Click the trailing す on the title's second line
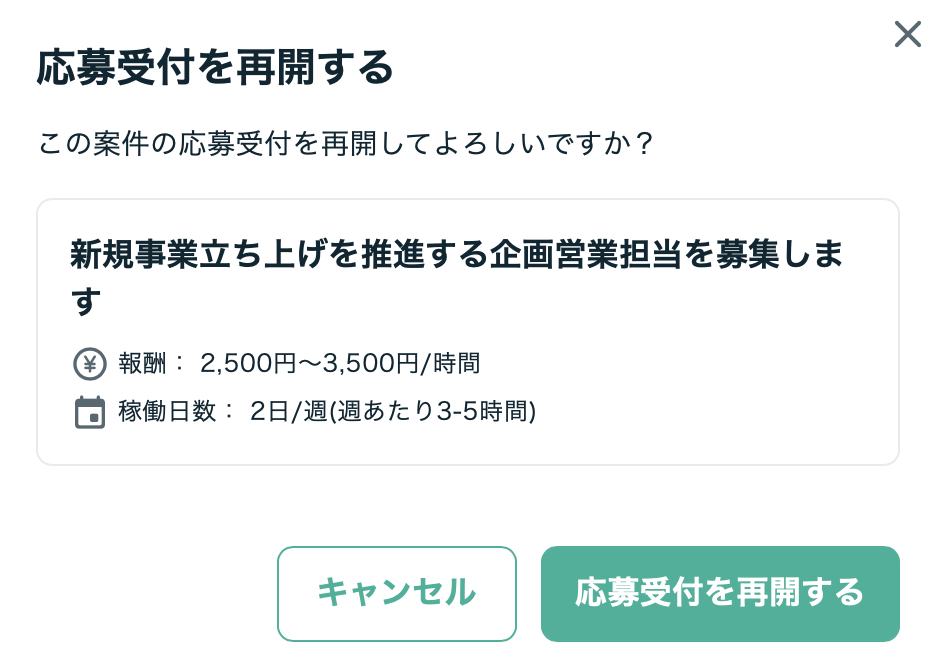 pyautogui.click(x=87, y=300)
